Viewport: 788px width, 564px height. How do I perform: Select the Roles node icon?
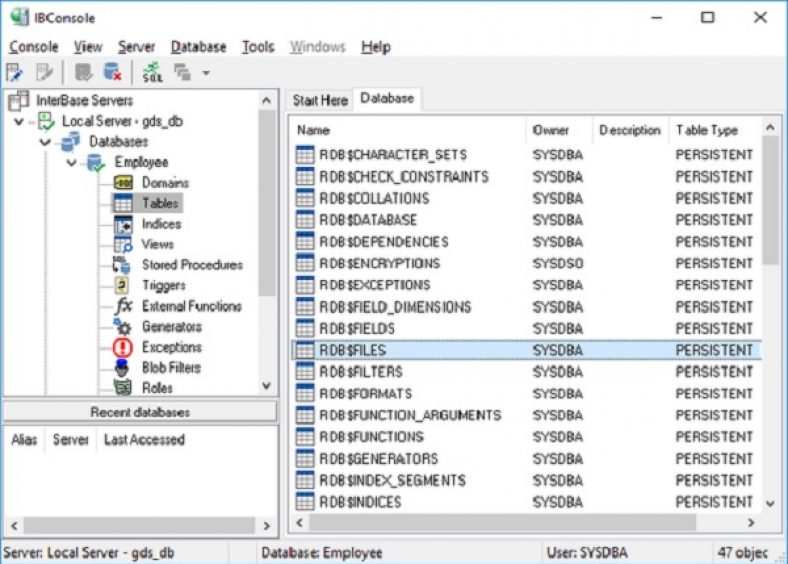pos(123,388)
